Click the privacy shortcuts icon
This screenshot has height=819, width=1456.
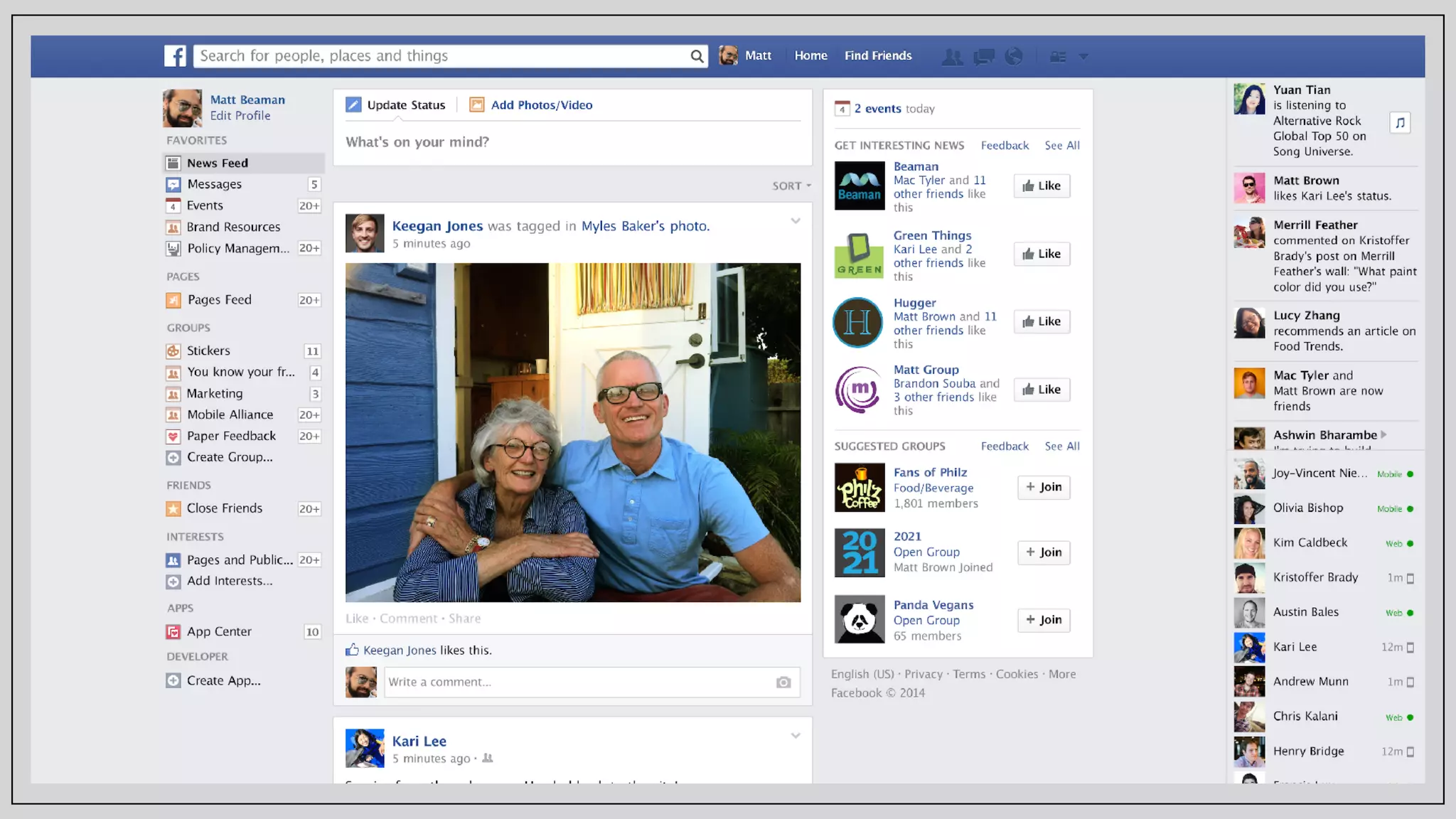click(x=1058, y=57)
